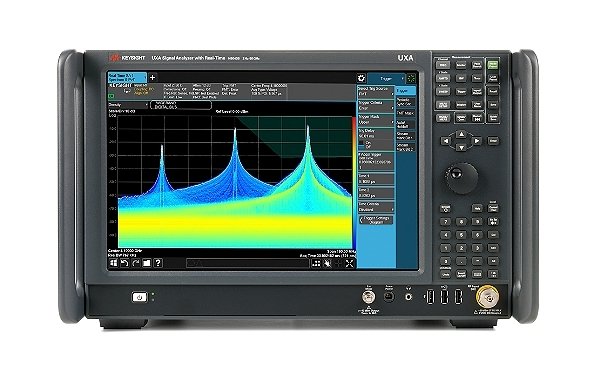This screenshot has height=390, width=600.
Task: Select the Periodic Sync Src side tab
Action: tap(406, 102)
